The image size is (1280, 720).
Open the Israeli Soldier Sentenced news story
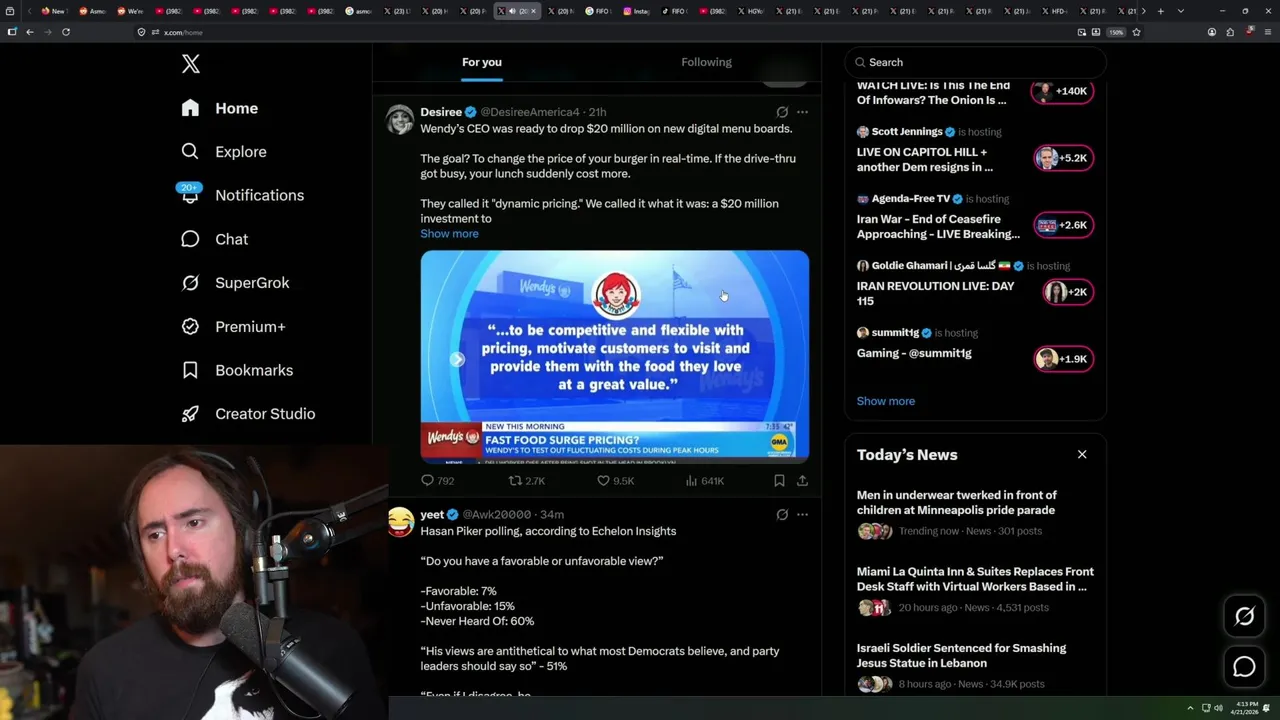[961, 655]
